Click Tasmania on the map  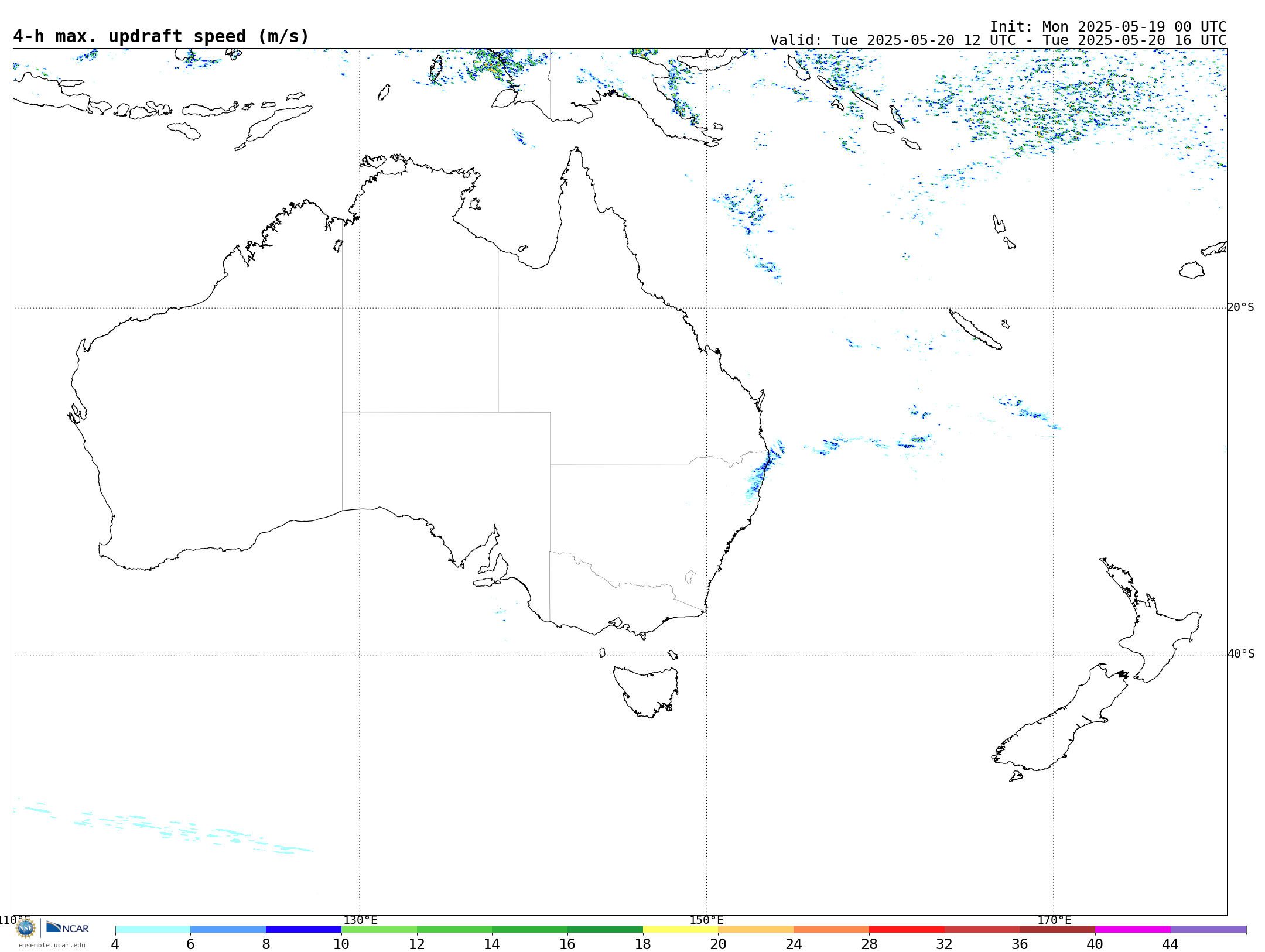click(x=646, y=691)
